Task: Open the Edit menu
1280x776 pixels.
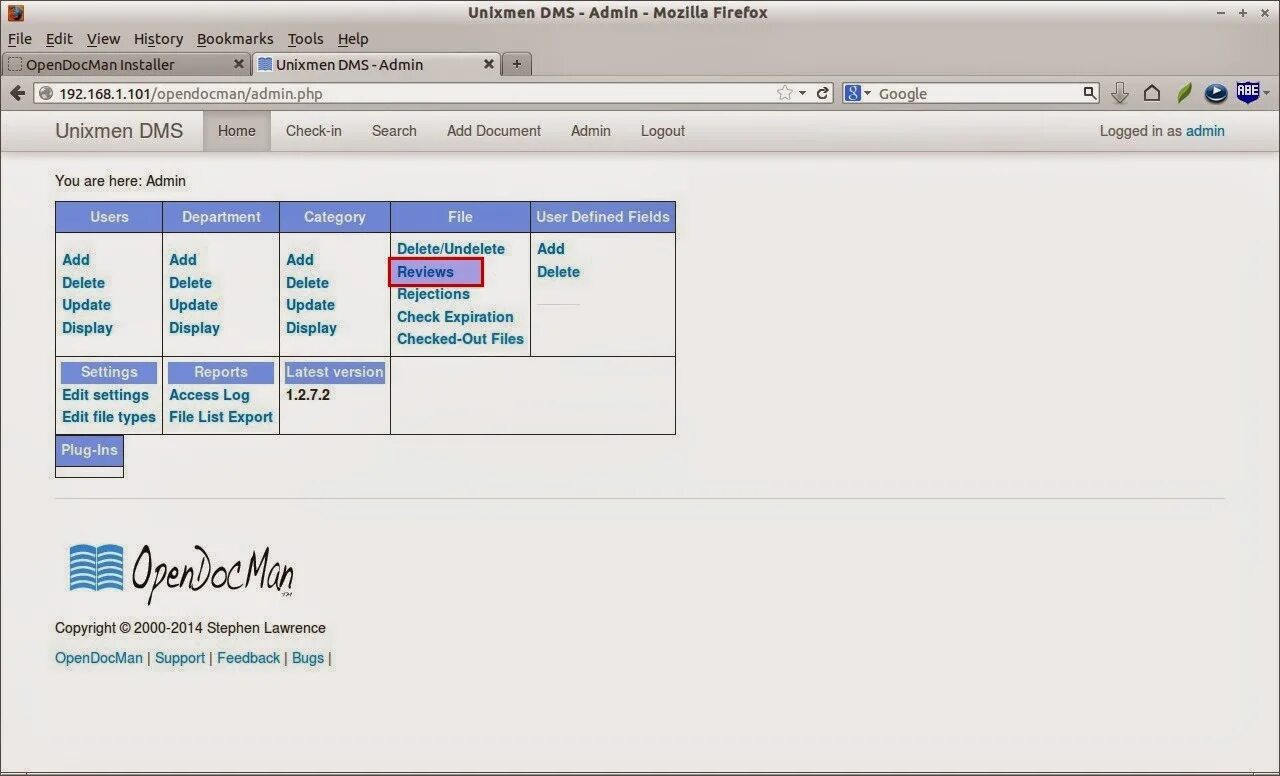Action: click(59, 39)
